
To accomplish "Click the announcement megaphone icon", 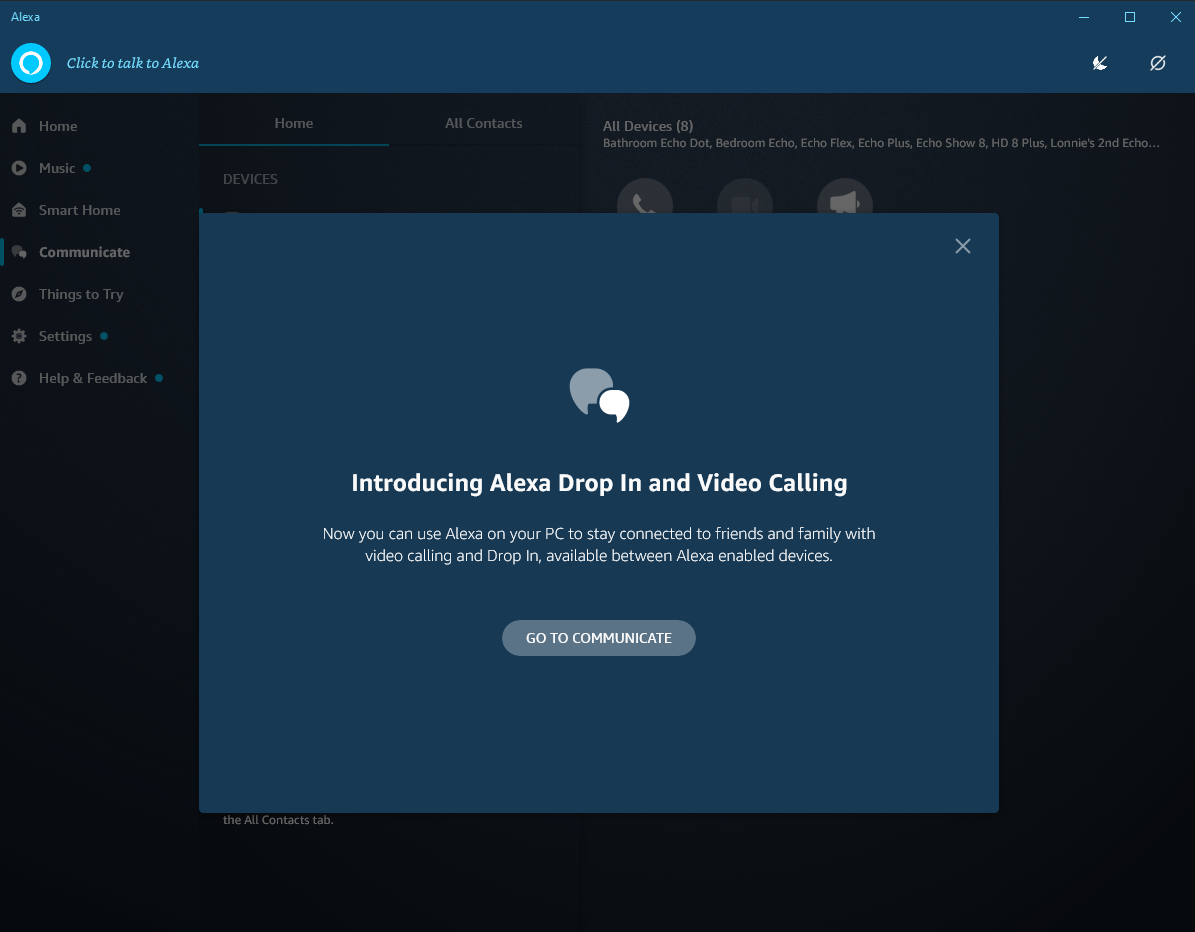I will point(845,201).
